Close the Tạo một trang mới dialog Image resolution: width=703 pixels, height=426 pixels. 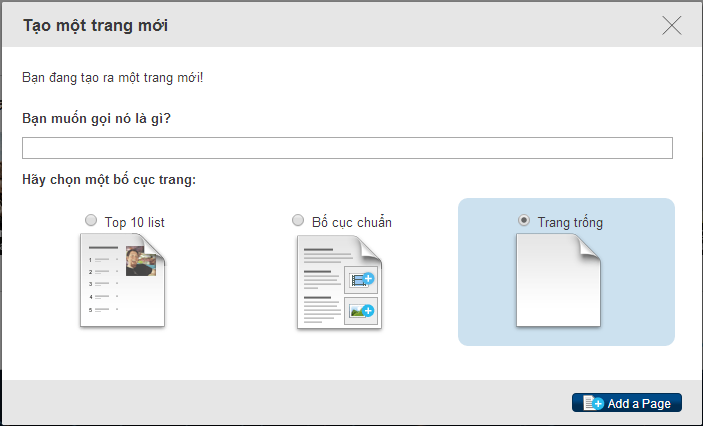coord(671,25)
